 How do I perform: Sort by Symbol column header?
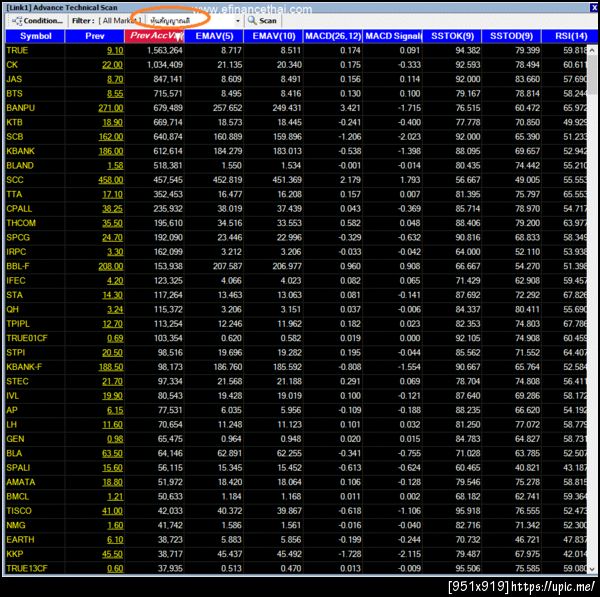[35, 36]
